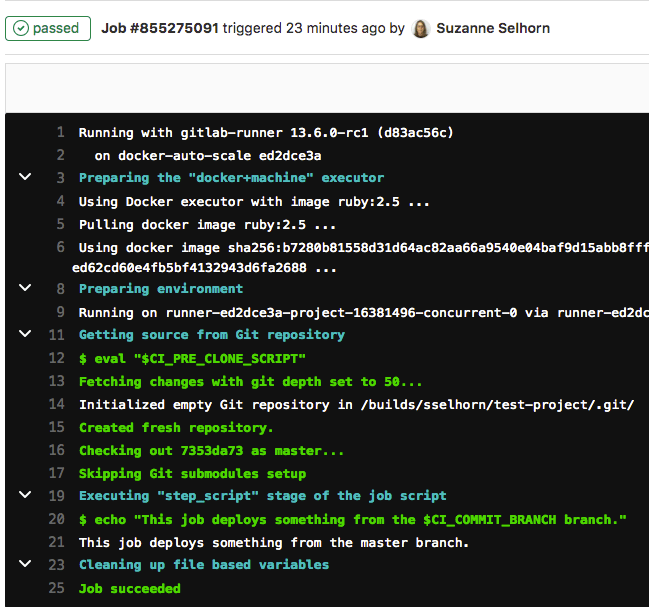Click 'Getting source from Git repository' header
Screen dimensions: 649x607
(211, 335)
